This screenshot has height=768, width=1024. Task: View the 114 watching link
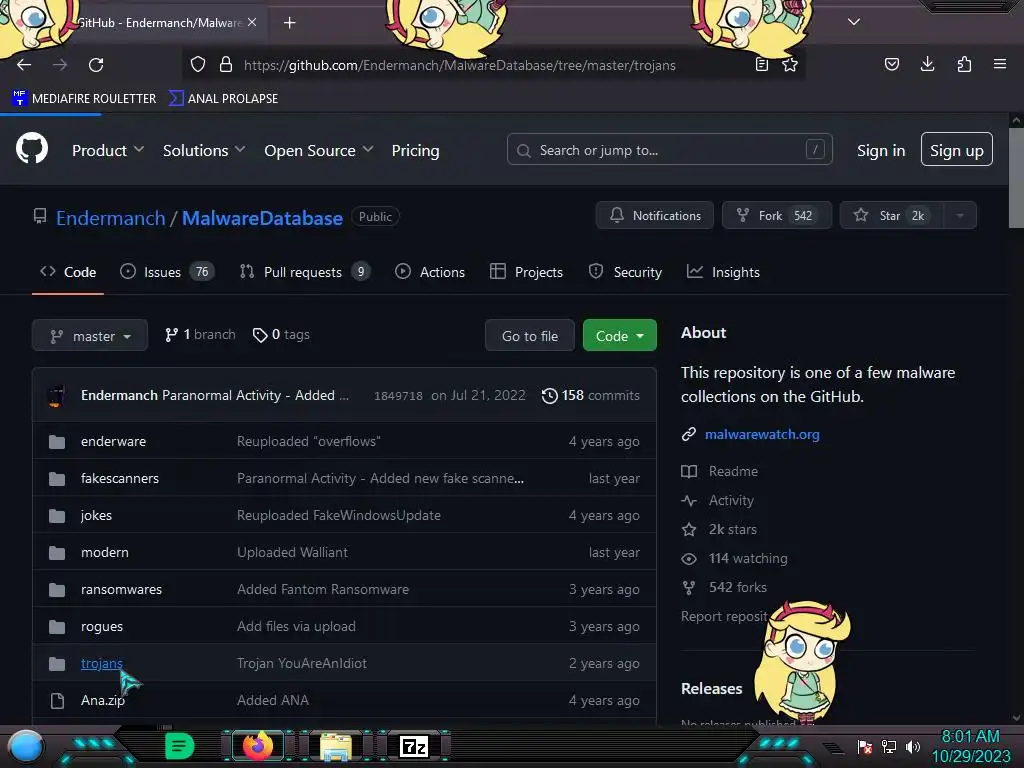click(735, 558)
